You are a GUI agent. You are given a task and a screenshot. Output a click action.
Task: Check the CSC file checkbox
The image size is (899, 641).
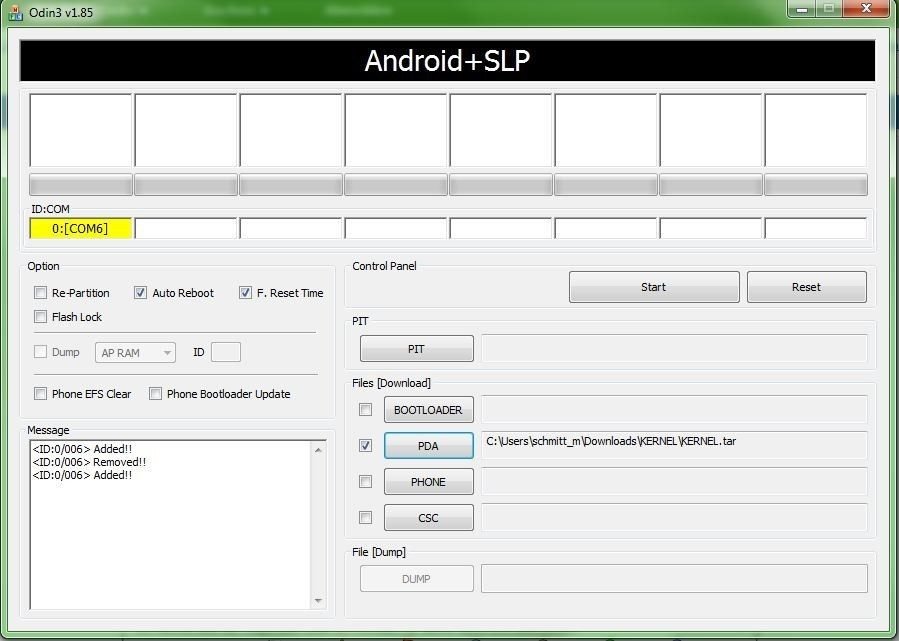pos(365,518)
